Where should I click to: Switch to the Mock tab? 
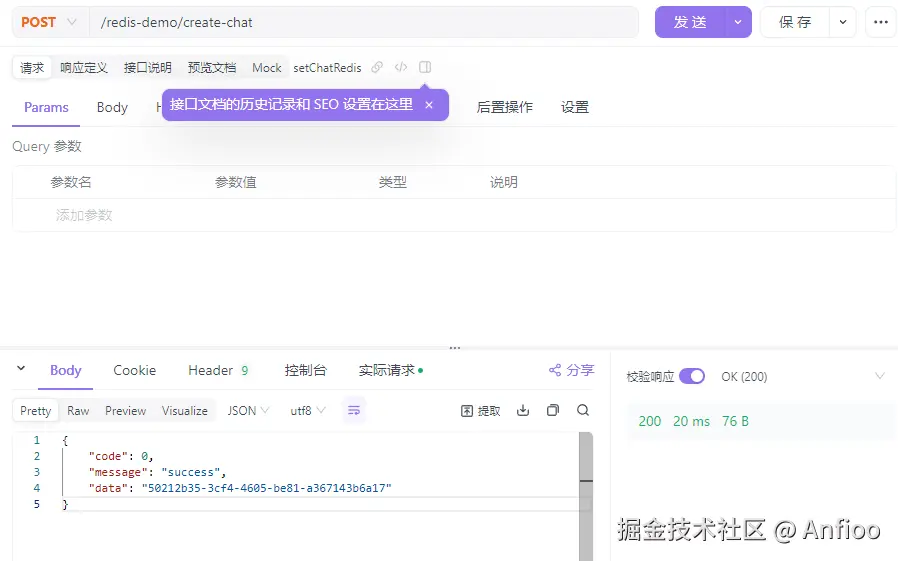(267, 68)
